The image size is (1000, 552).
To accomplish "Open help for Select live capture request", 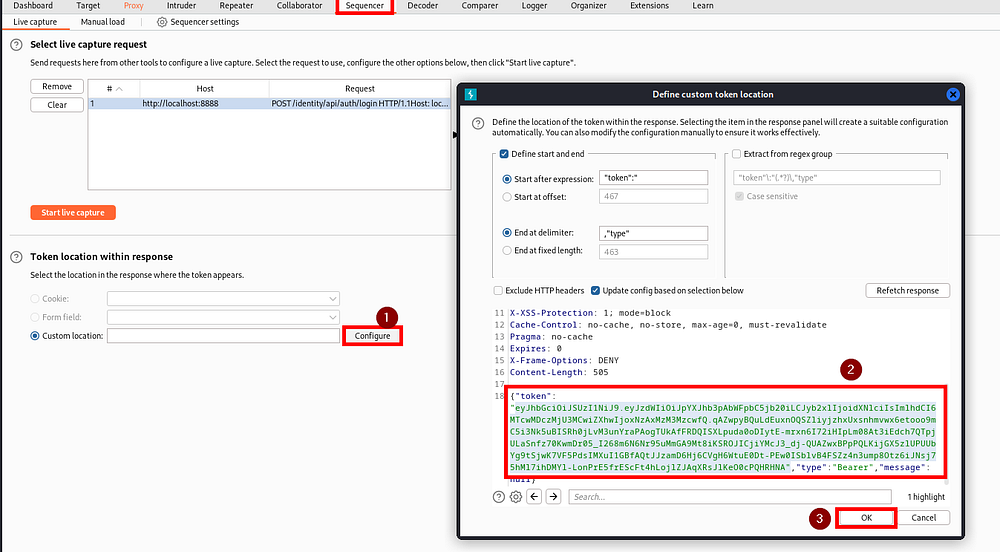I will click(17, 45).
